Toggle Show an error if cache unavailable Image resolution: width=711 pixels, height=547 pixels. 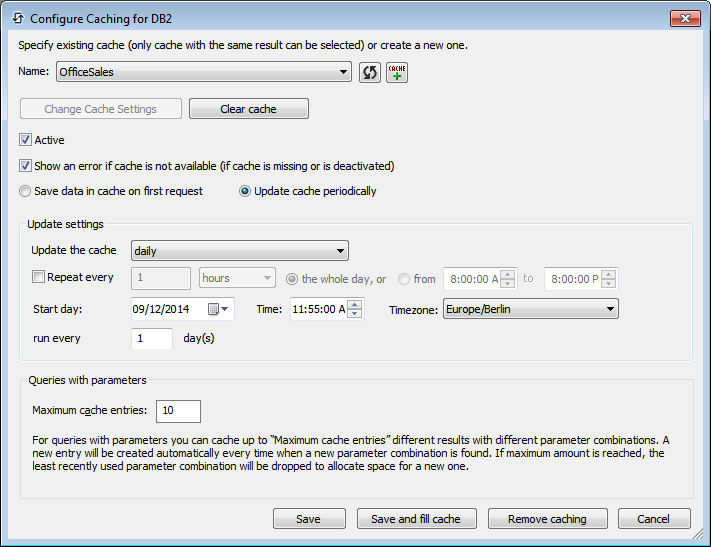[x=26, y=166]
